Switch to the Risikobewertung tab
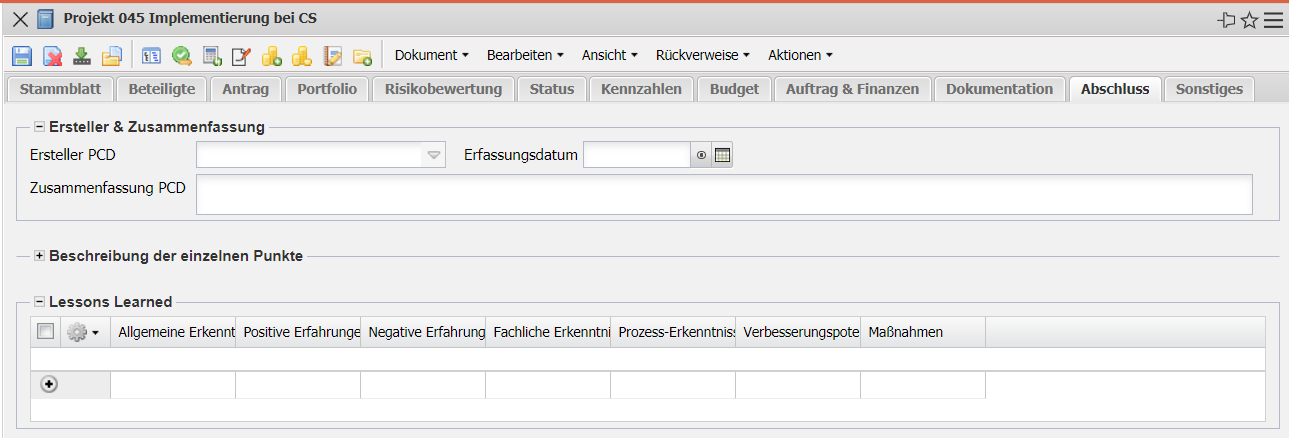This screenshot has height=438, width=1289. (443, 89)
